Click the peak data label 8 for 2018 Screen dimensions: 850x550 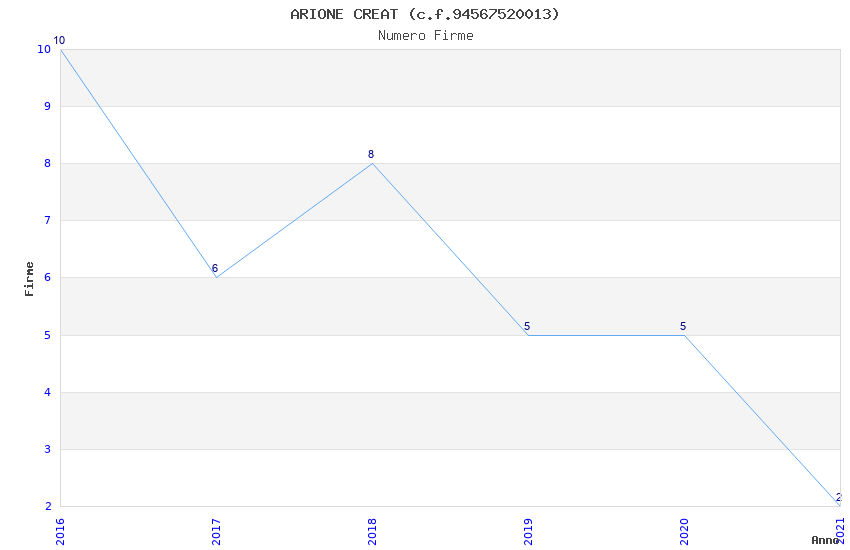(x=371, y=154)
